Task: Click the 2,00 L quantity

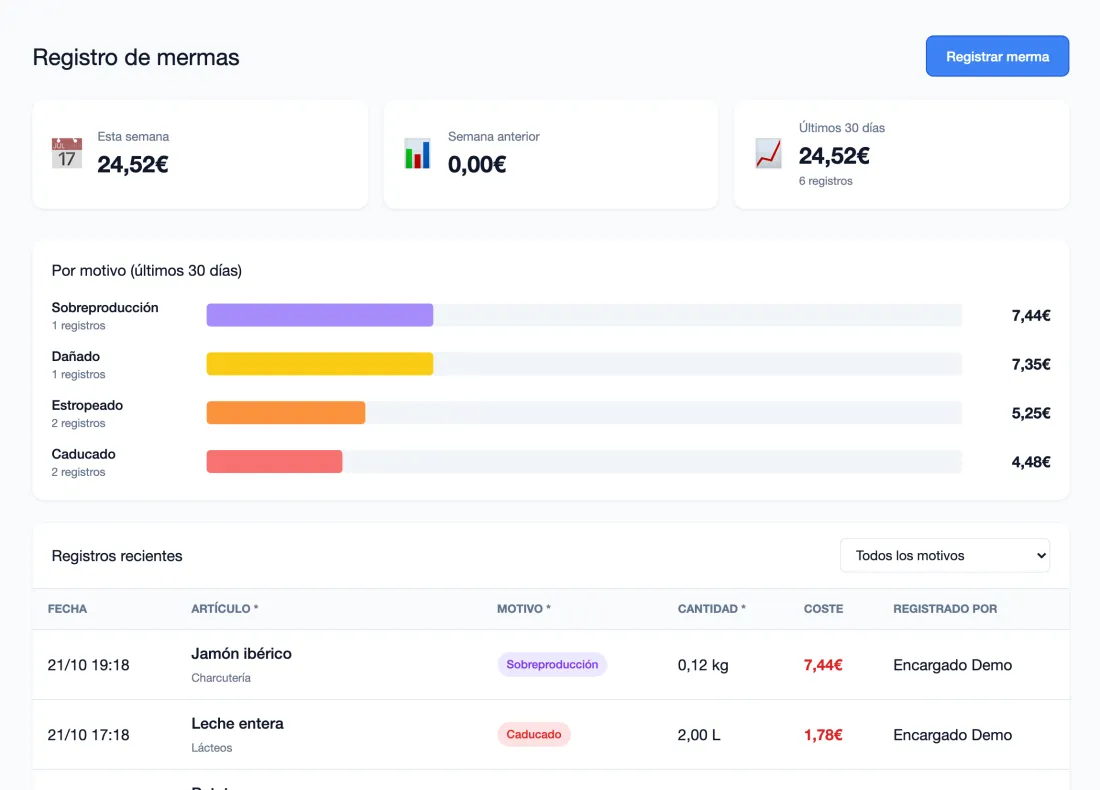Action: pos(699,735)
